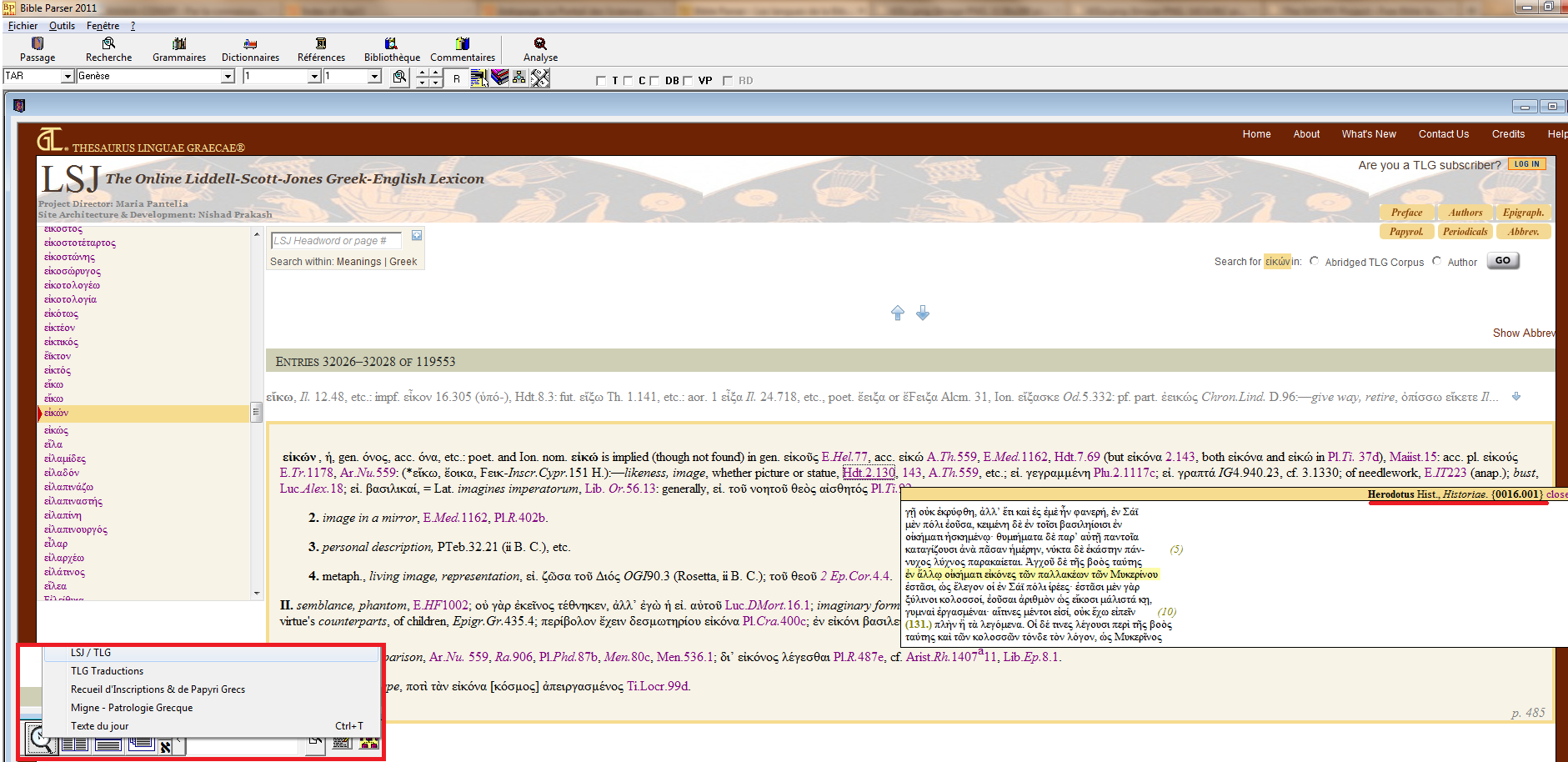
Task: Open the Analyse tool
Action: tap(540, 50)
